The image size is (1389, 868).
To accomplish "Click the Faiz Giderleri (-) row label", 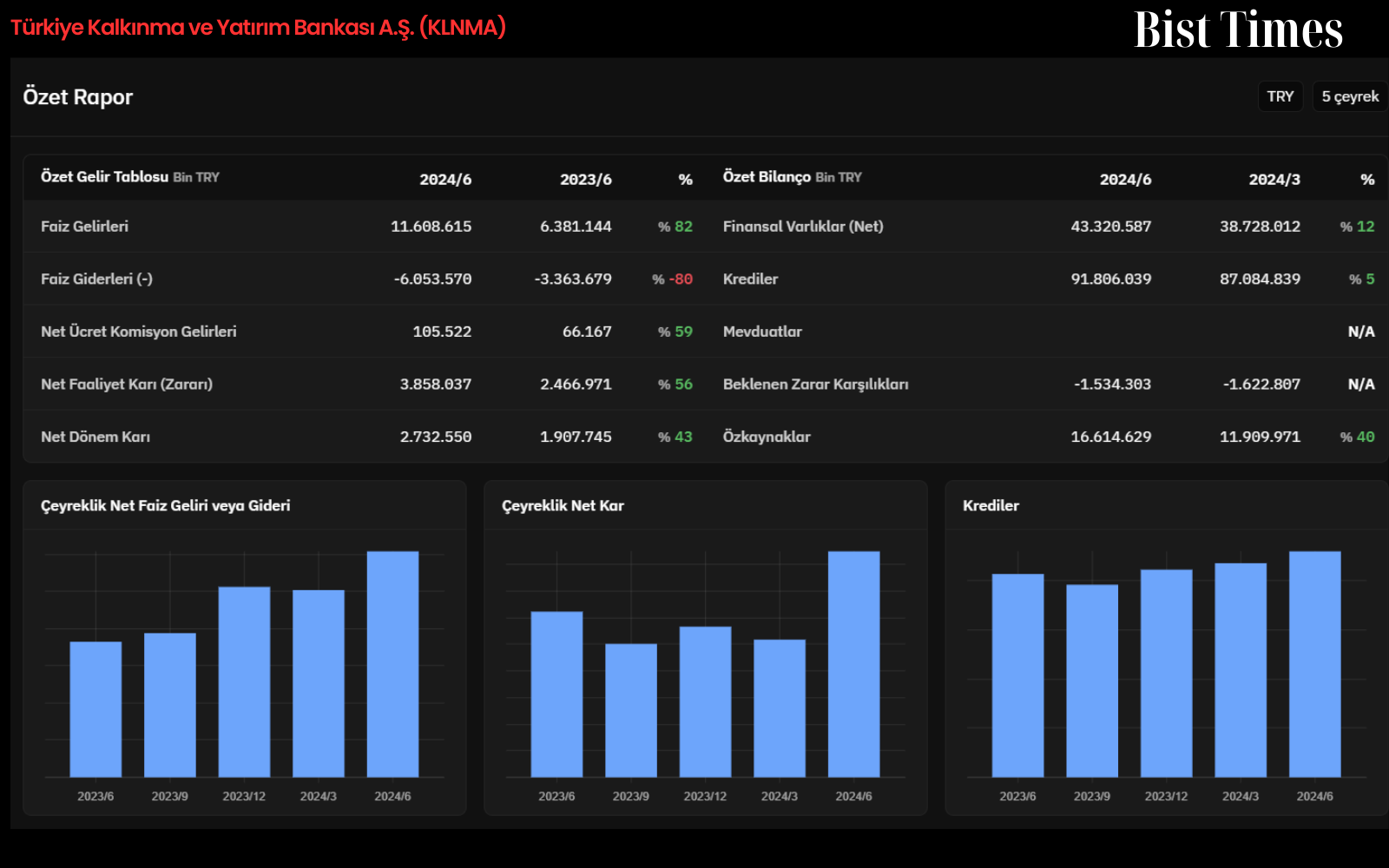I will click(96, 279).
